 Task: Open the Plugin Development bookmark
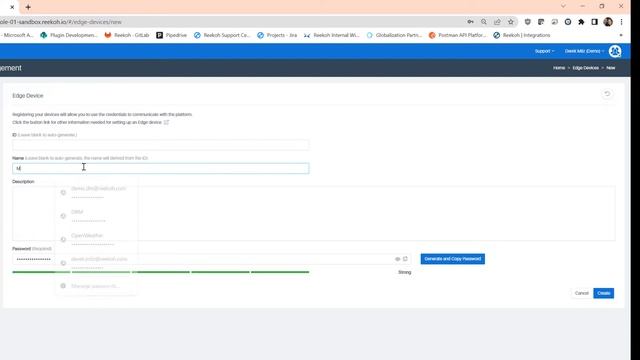[69, 36]
